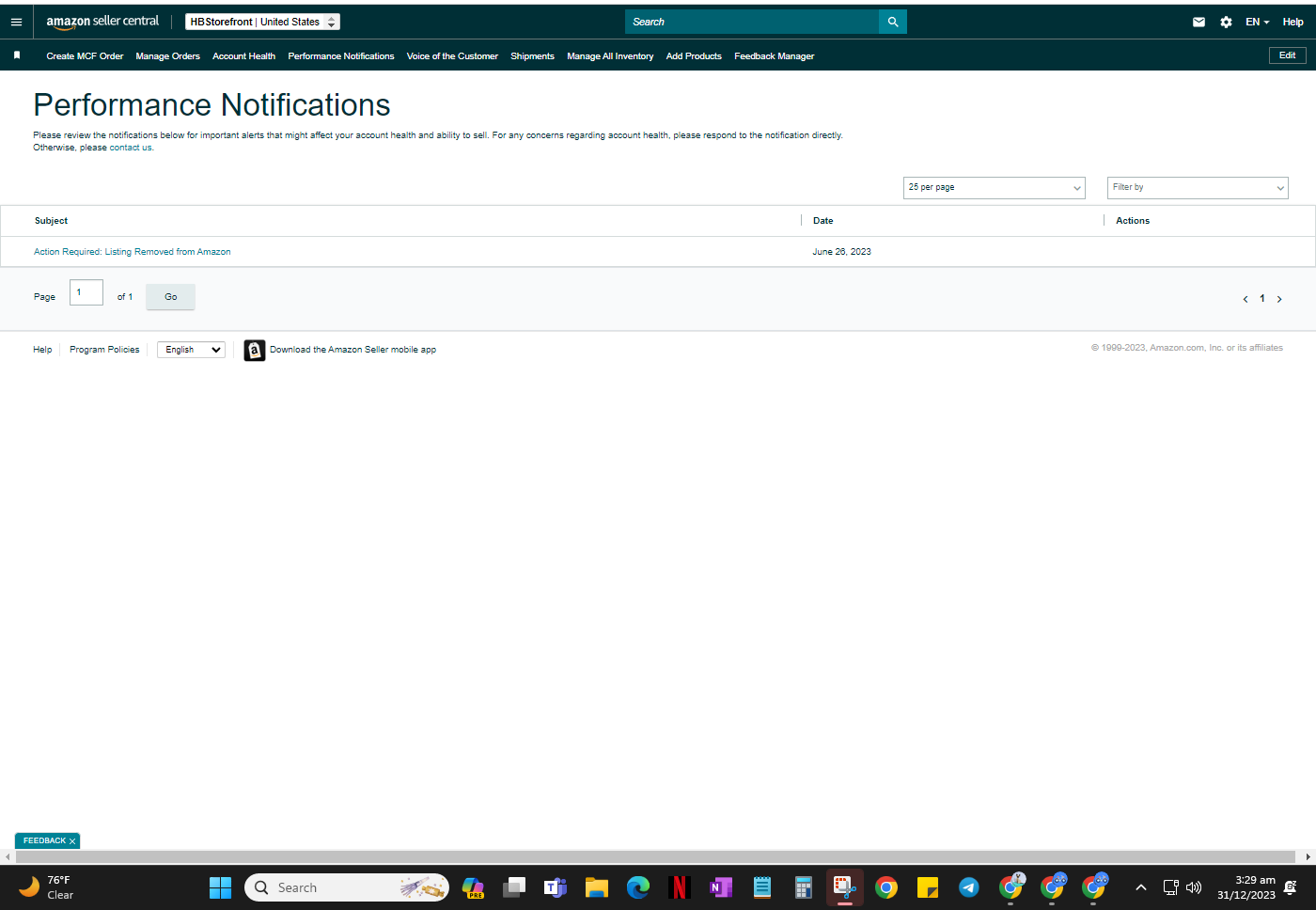The width and height of the screenshot is (1316, 910).
Task: Open the footer Help link
Action: 42,350
